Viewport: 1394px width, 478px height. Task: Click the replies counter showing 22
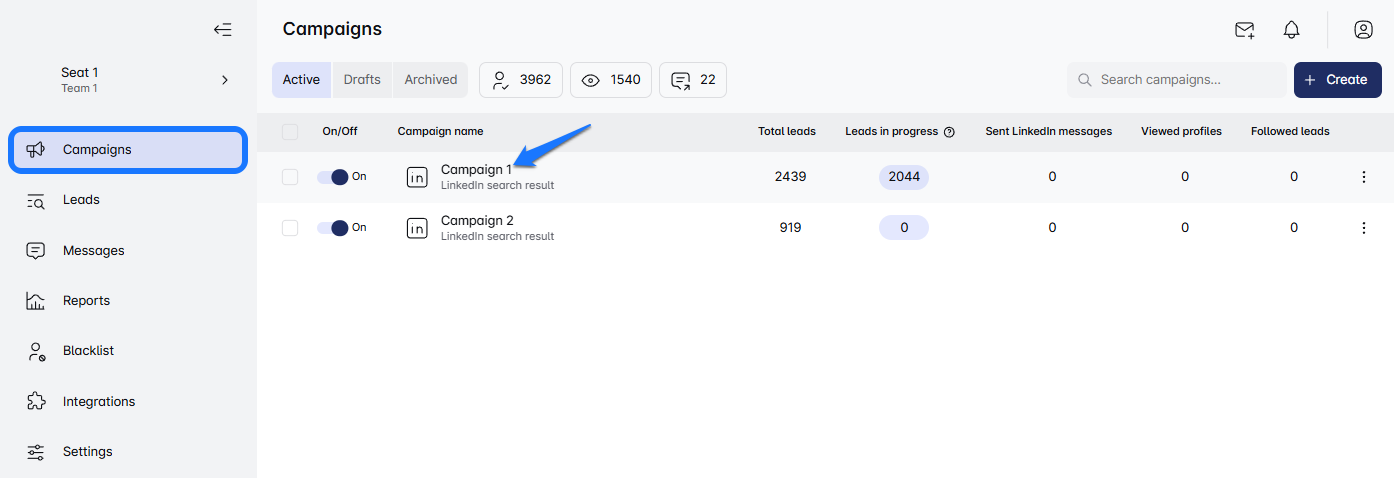tap(693, 80)
